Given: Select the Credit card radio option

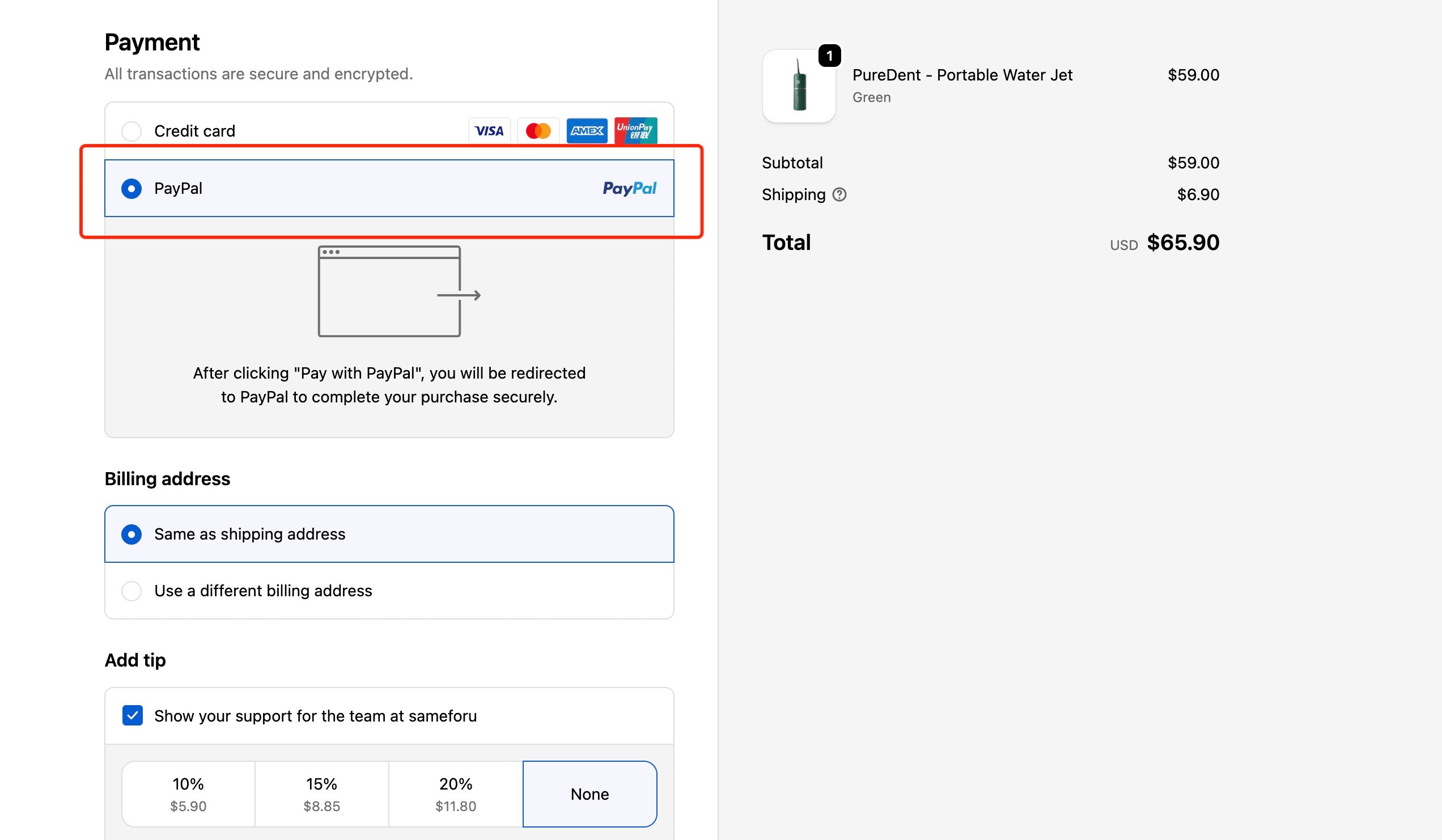Looking at the screenshot, I should tap(132, 131).
